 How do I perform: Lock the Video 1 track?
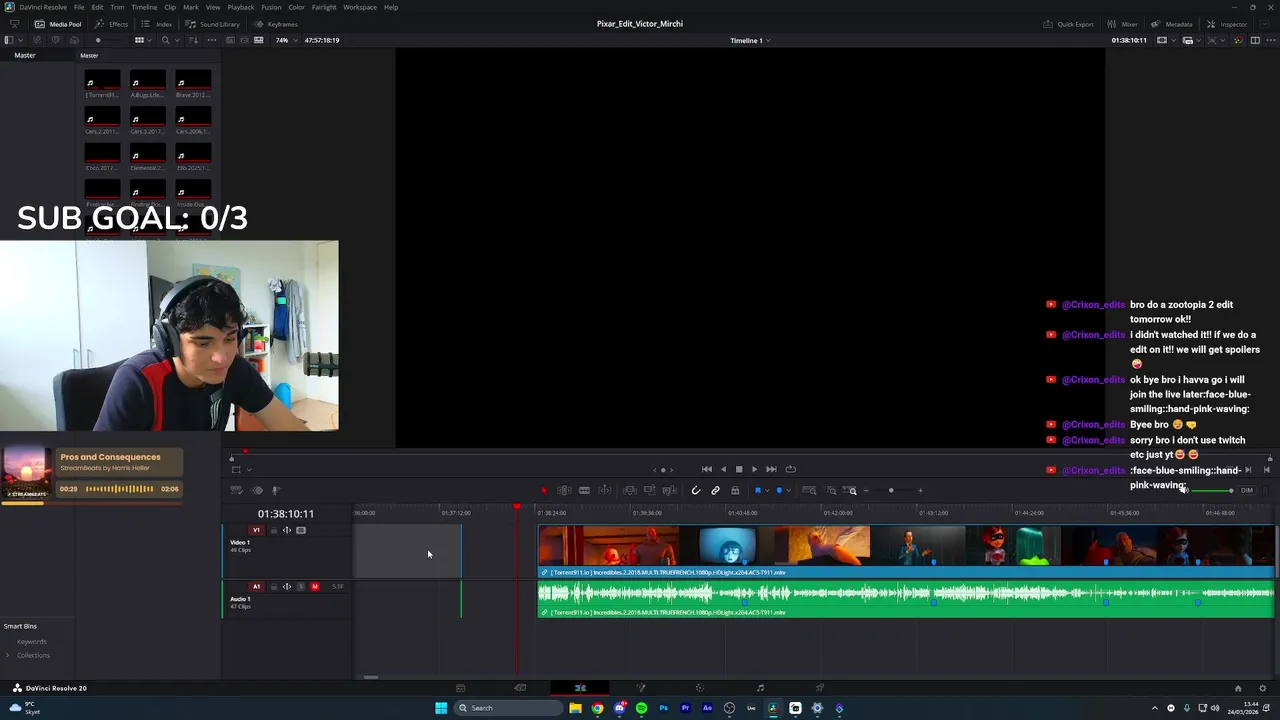pos(273,530)
